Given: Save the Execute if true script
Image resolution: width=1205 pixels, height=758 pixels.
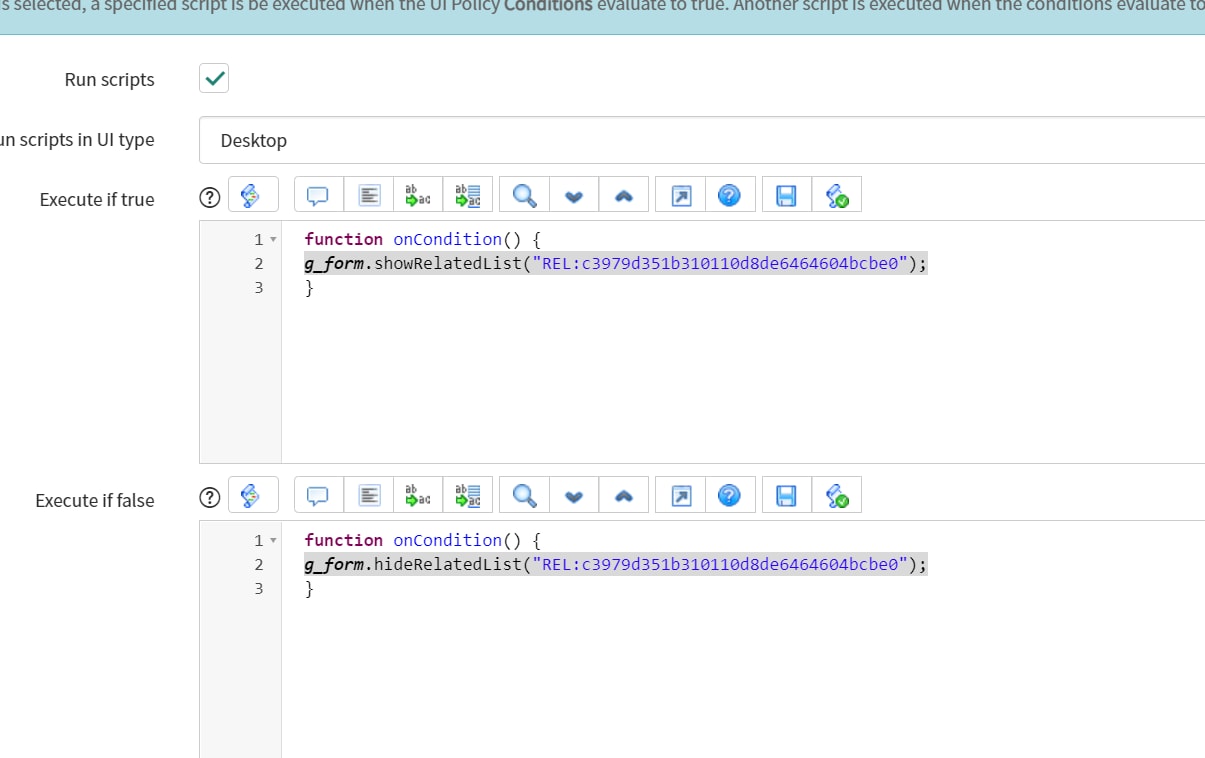Looking at the screenshot, I should click(785, 194).
